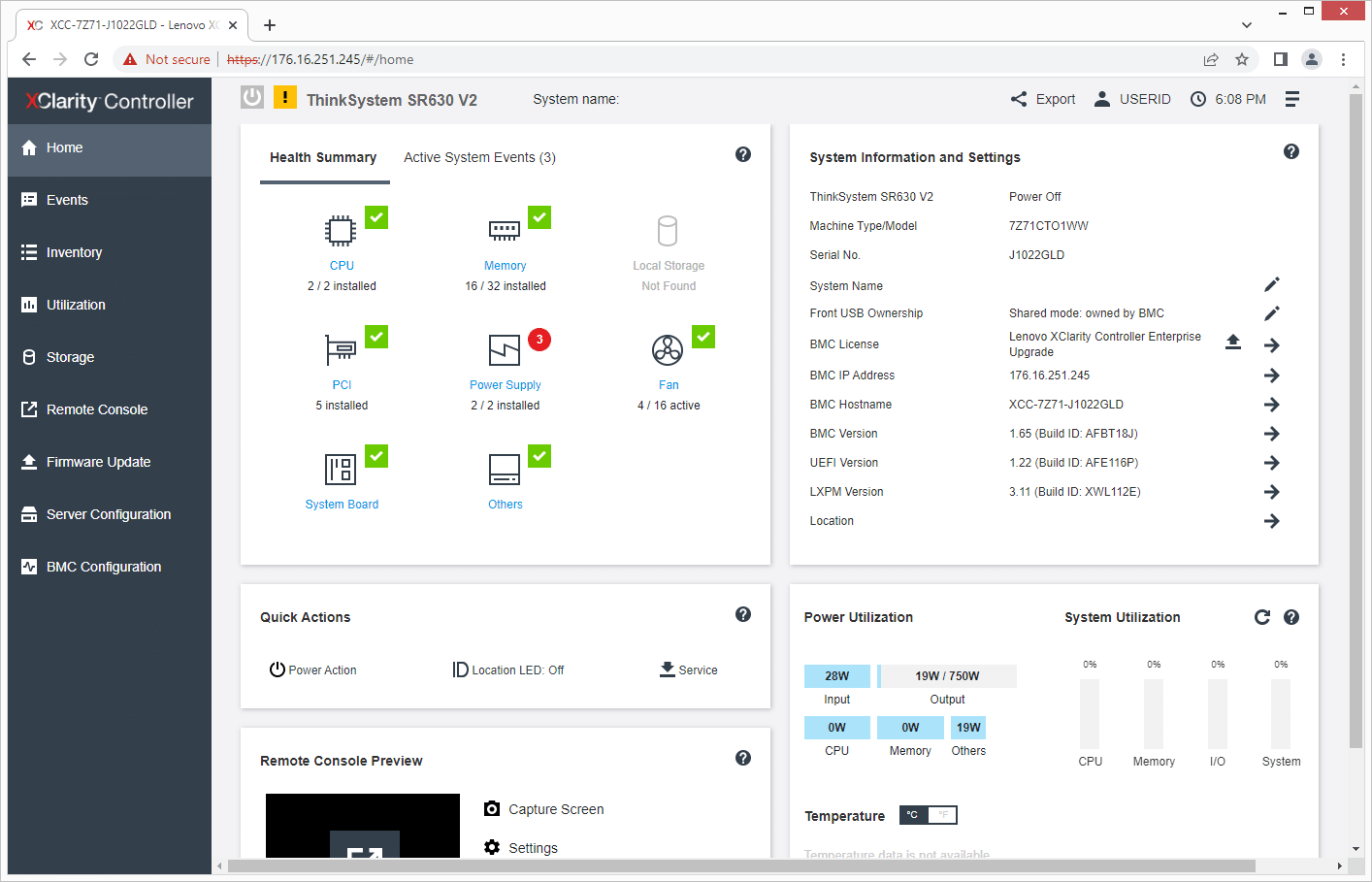The width and height of the screenshot is (1372, 882).
Task: Switch to Health Summary tab
Action: click(323, 157)
